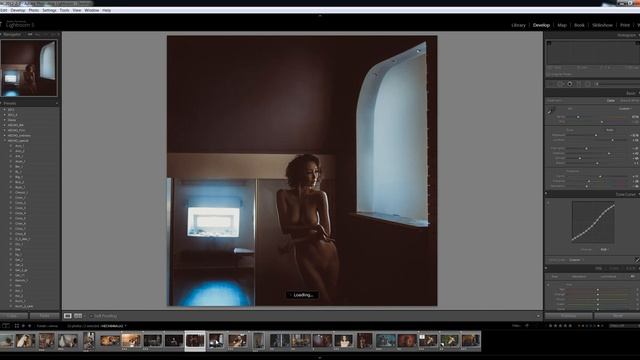The image size is (640, 360).
Task: Click the edit point curve icon
Action: pos(637,260)
